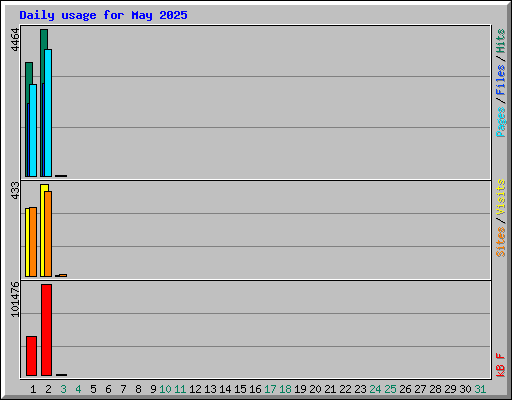Click day 8 on the x-axis
512x400 pixels.
pos(138,389)
